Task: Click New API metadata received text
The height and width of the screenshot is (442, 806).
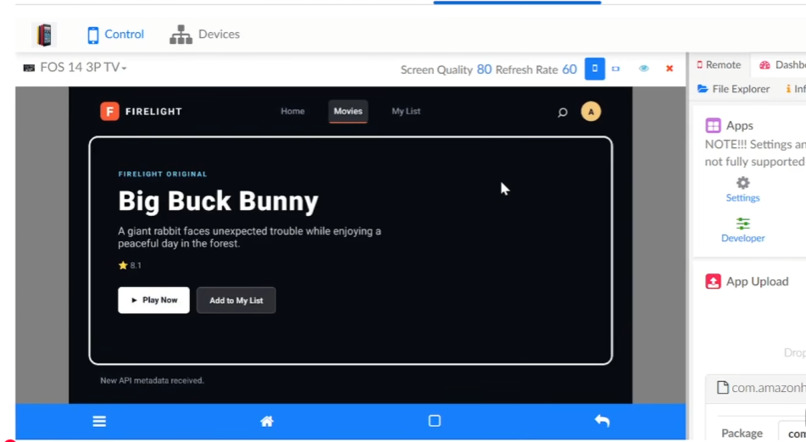Action: click(152, 380)
